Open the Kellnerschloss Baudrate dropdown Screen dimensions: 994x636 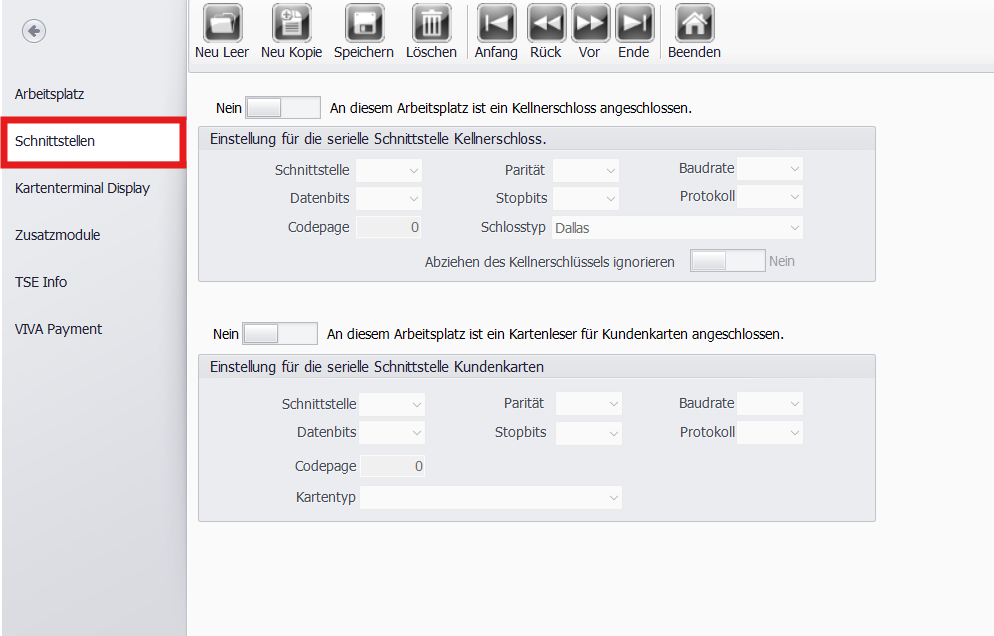(769, 169)
